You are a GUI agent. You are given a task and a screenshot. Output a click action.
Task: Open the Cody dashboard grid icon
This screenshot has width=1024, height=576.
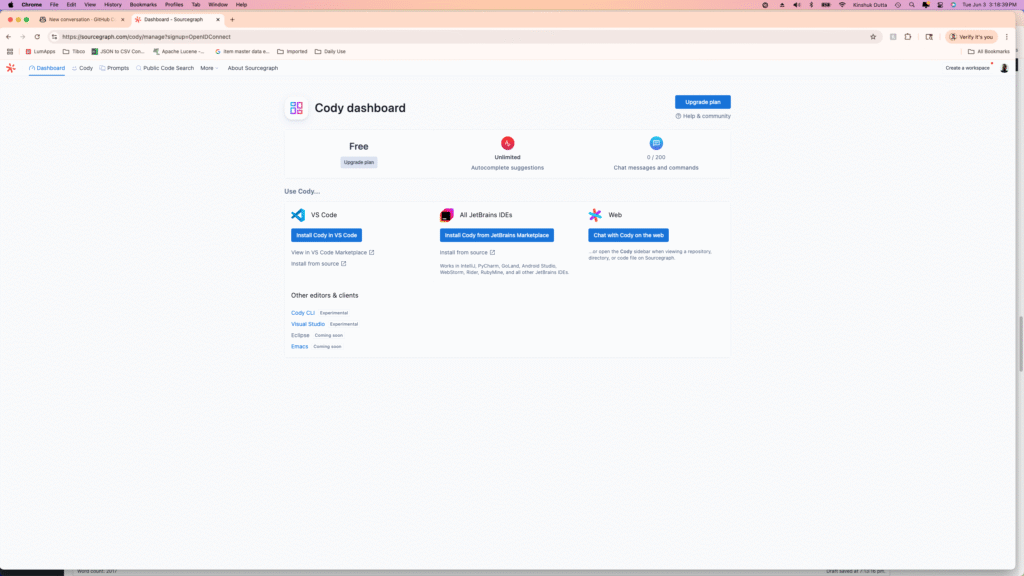click(x=296, y=108)
